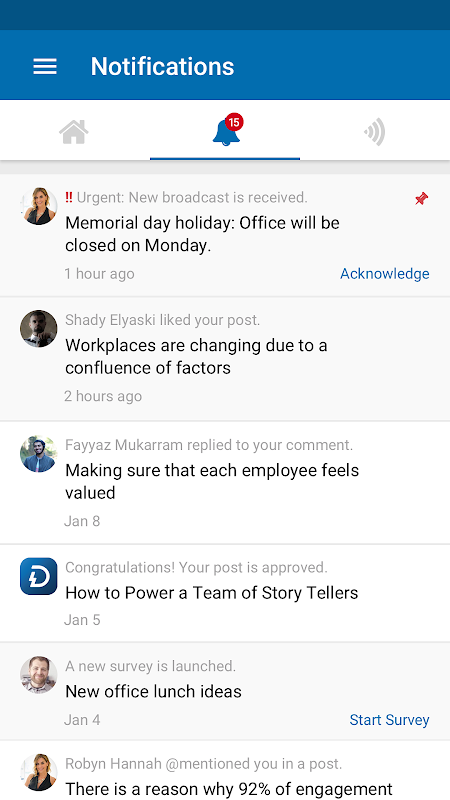Select the bell notifications tab
Screen dimensions: 450x800
(225, 132)
